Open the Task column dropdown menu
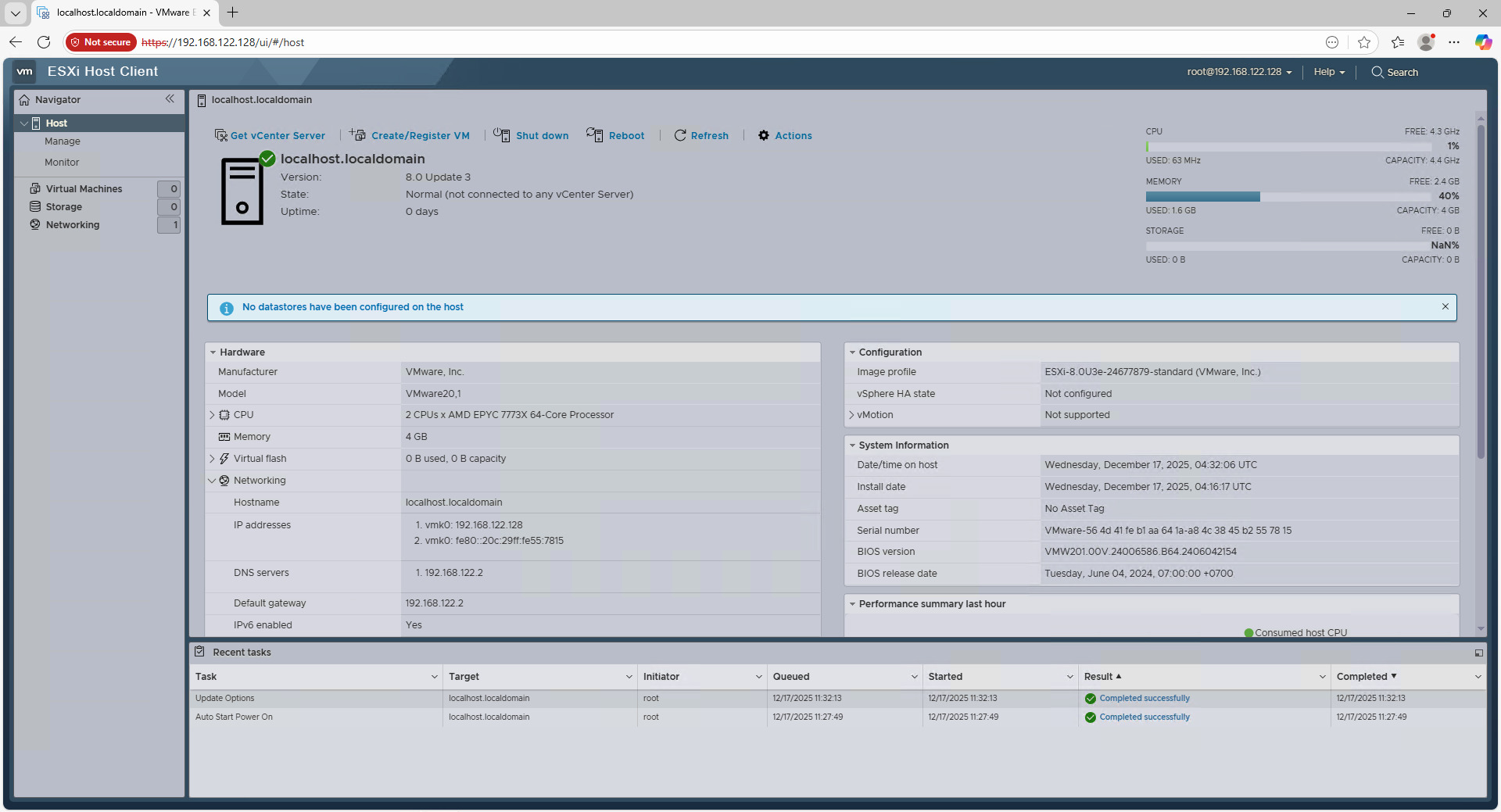This screenshot has width=1501, height=812. point(435,677)
